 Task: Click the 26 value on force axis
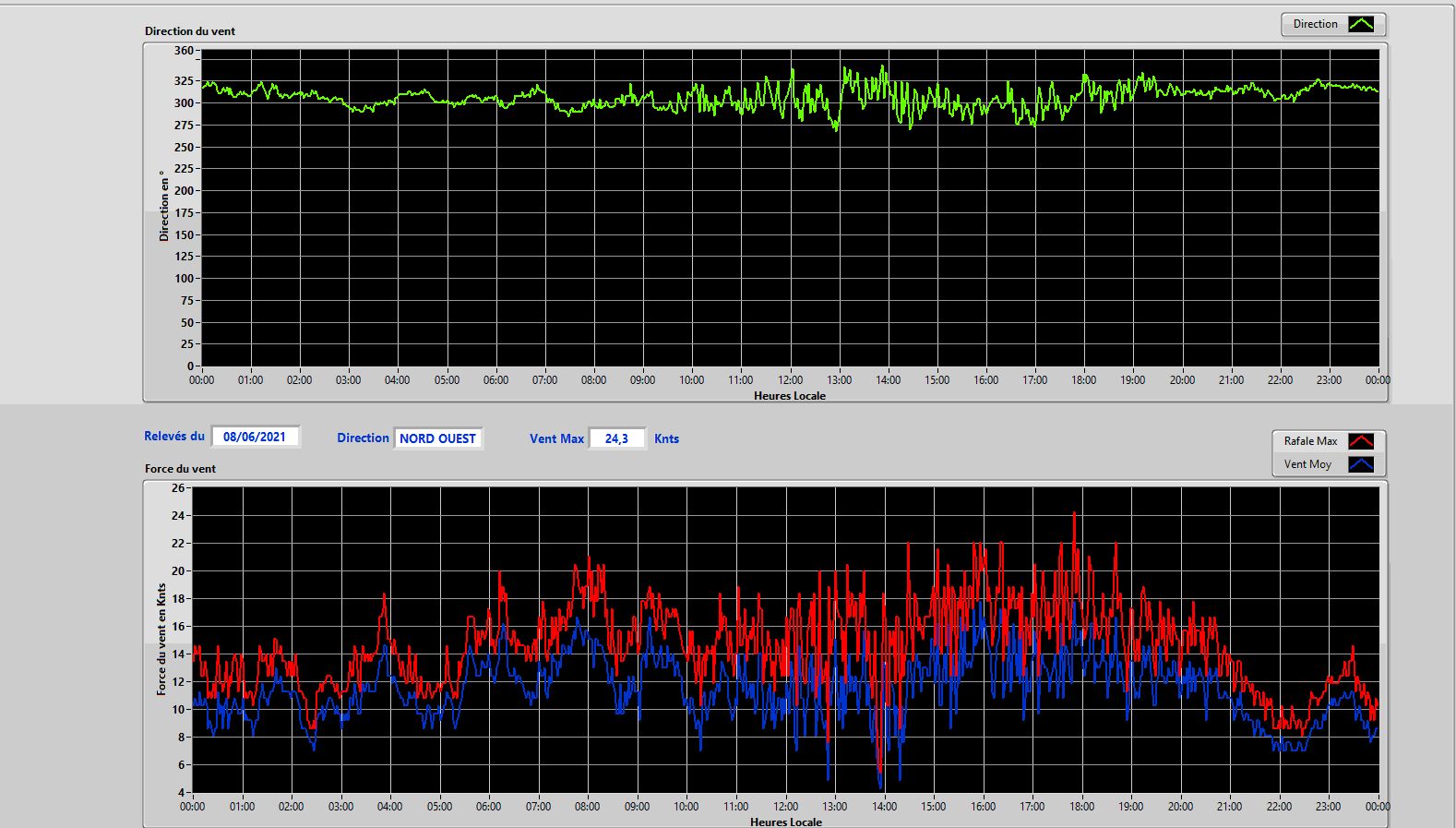pos(178,488)
